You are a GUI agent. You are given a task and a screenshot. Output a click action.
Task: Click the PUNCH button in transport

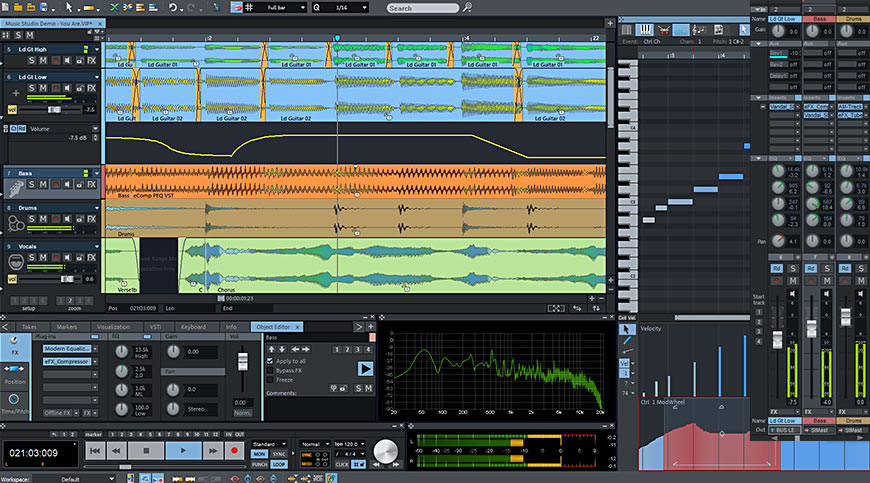(259, 464)
